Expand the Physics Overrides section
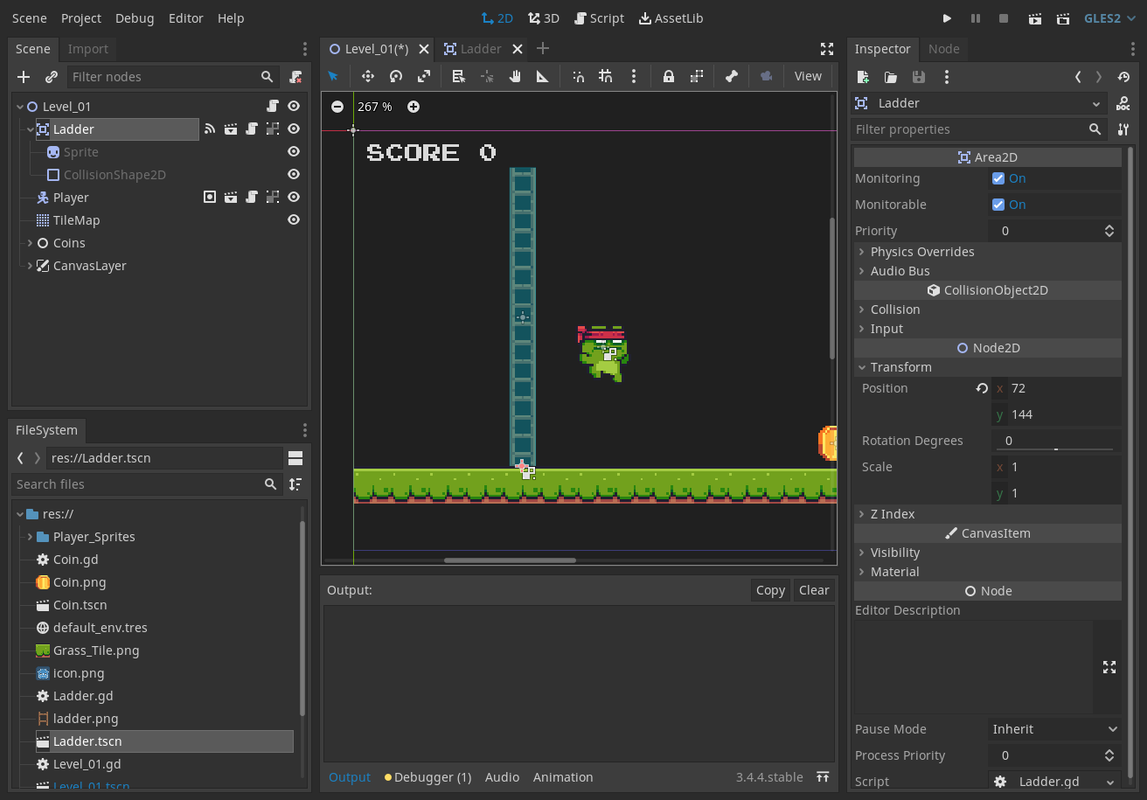Viewport: 1147px width, 800px height. [x=922, y=251]
